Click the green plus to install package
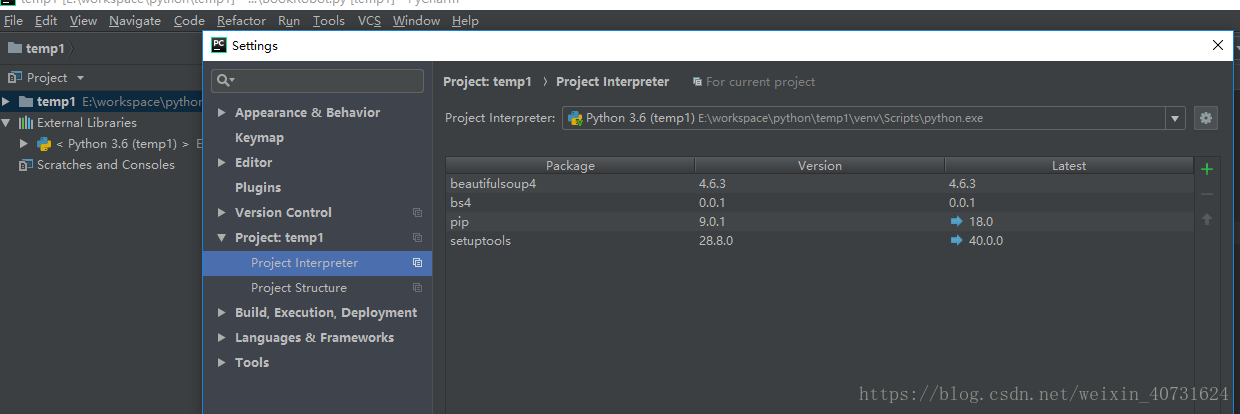Image resolution: width=1240 pixels, height=414 pixels. tap(1207, 169)
